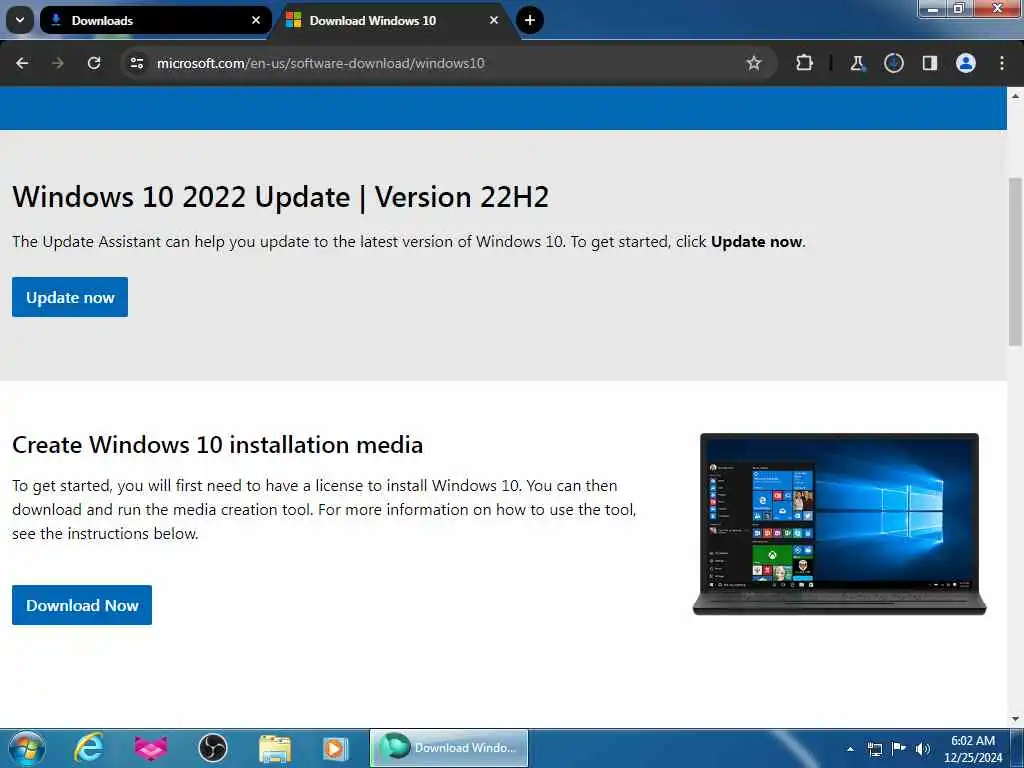Open OBS Studio from taskbar
Screen dimensions: 1024x768
(213, 748)
